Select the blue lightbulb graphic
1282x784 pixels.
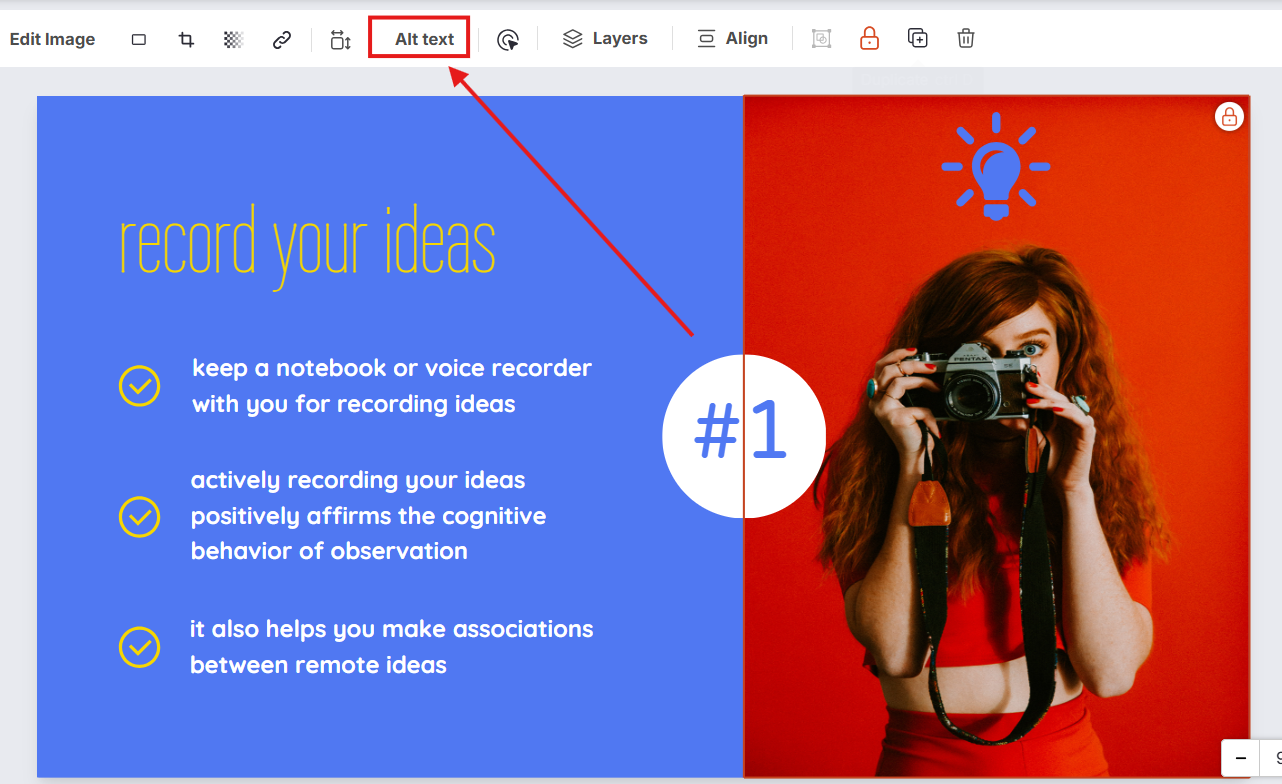pos(995,166)
